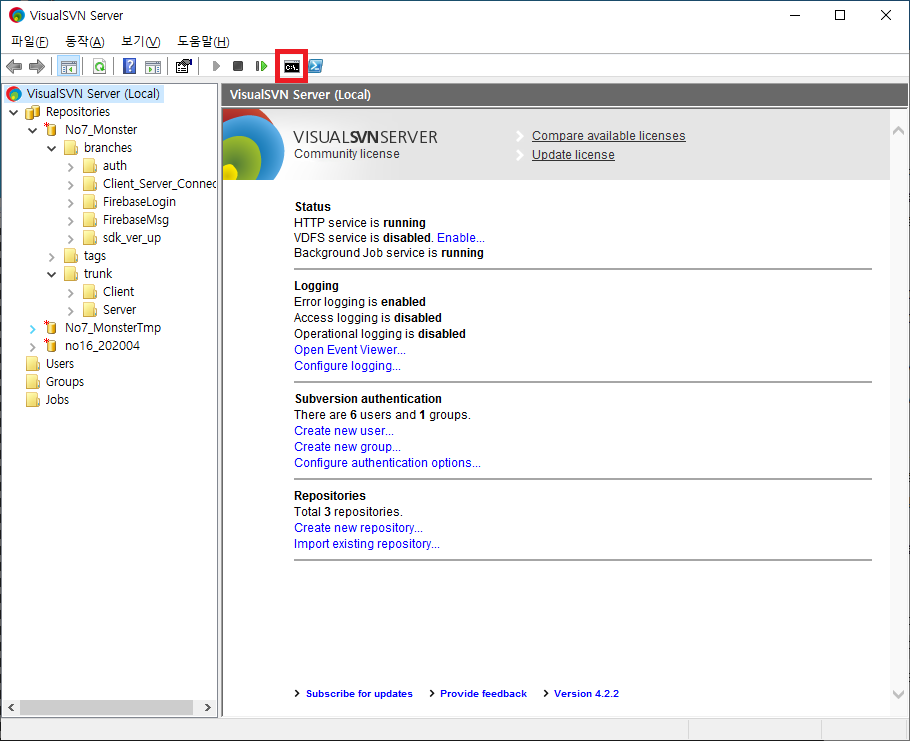Open the 보기(V) menu
The image size is (910, 741).
tap(140, 41)
